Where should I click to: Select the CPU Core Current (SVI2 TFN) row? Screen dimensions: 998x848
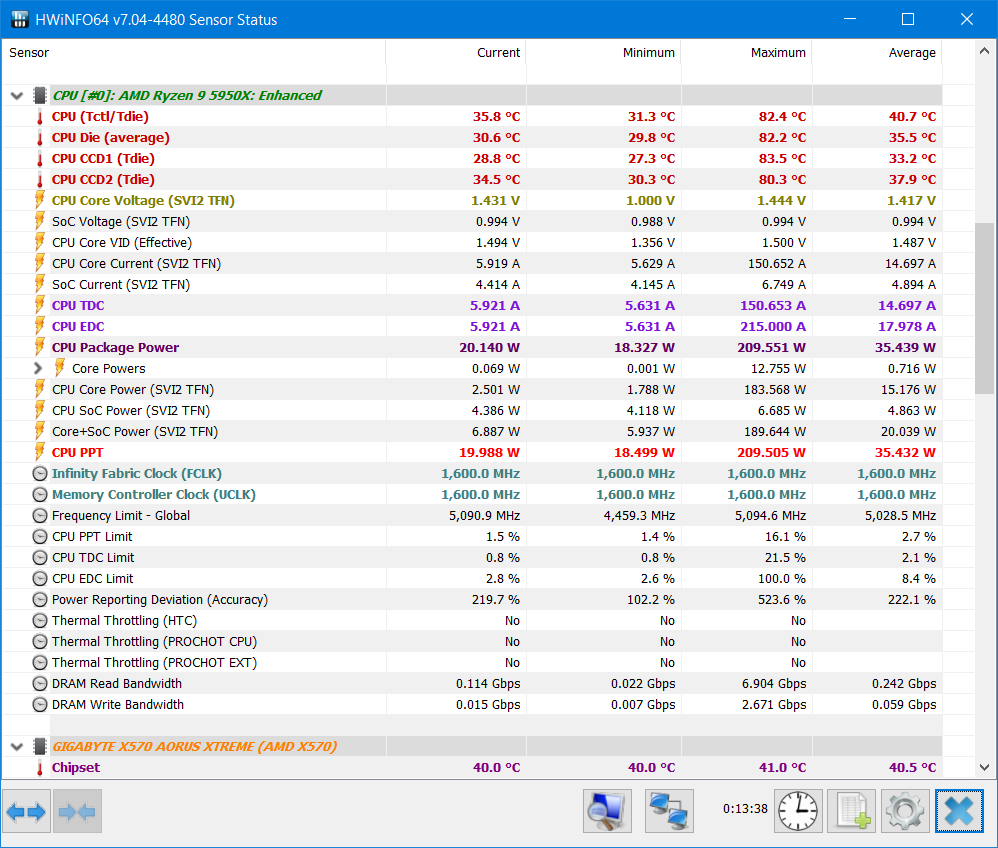point(472,264)
